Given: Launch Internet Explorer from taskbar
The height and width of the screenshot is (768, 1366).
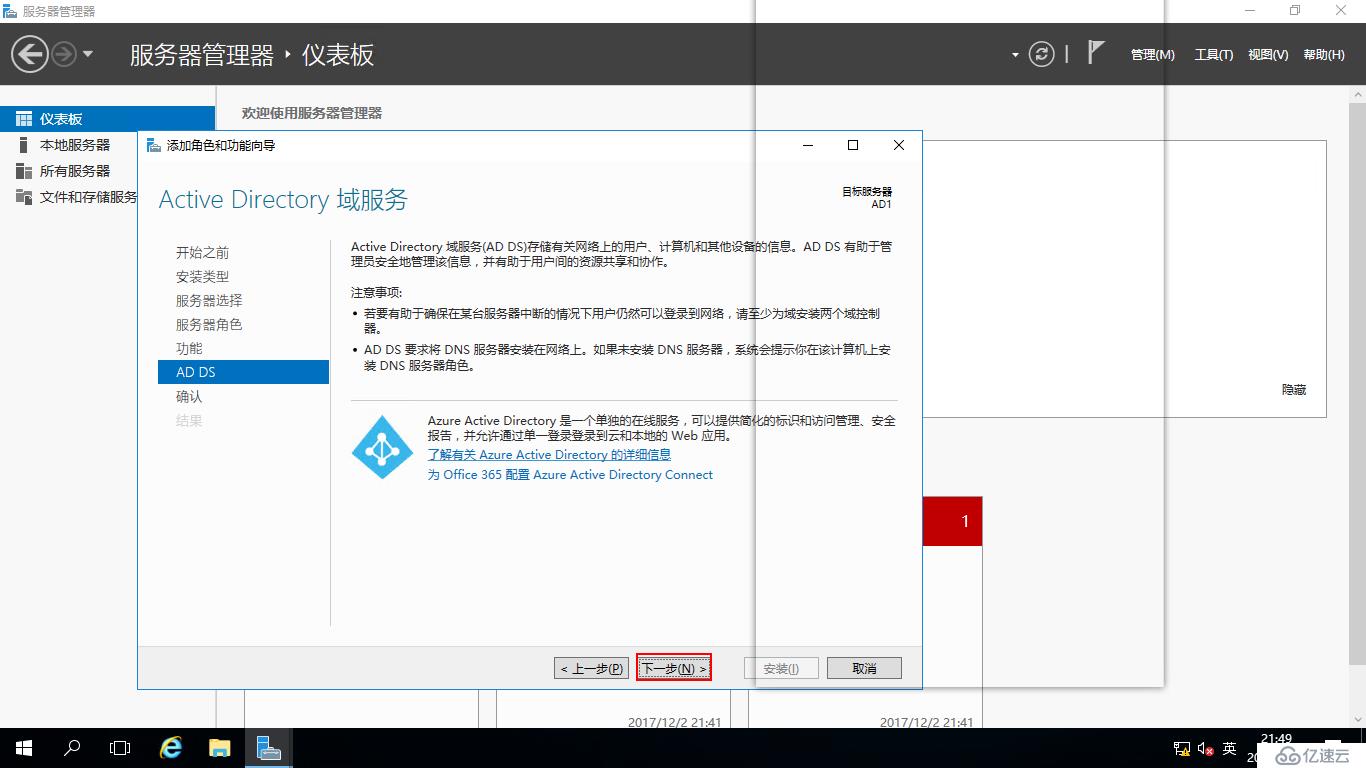Looking at the screenshot, I should coord(171,748).
